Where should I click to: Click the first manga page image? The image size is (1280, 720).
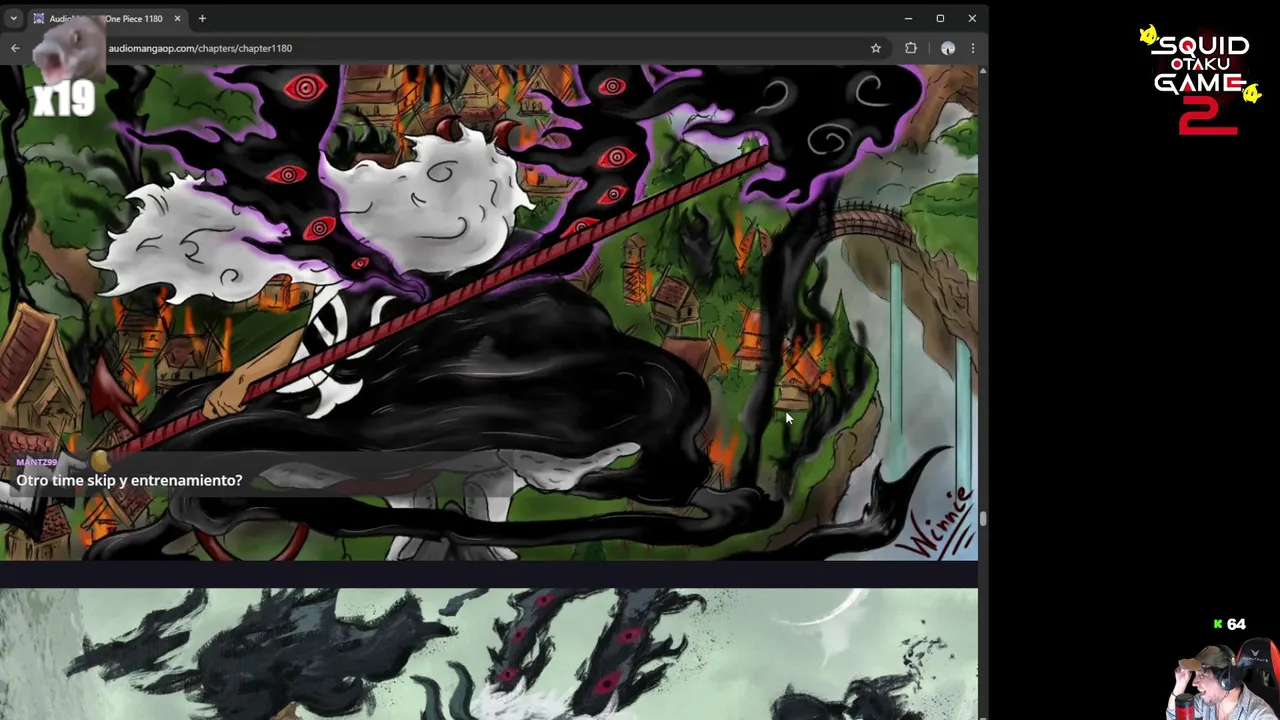pyautogui.click(x=489, y=312)
